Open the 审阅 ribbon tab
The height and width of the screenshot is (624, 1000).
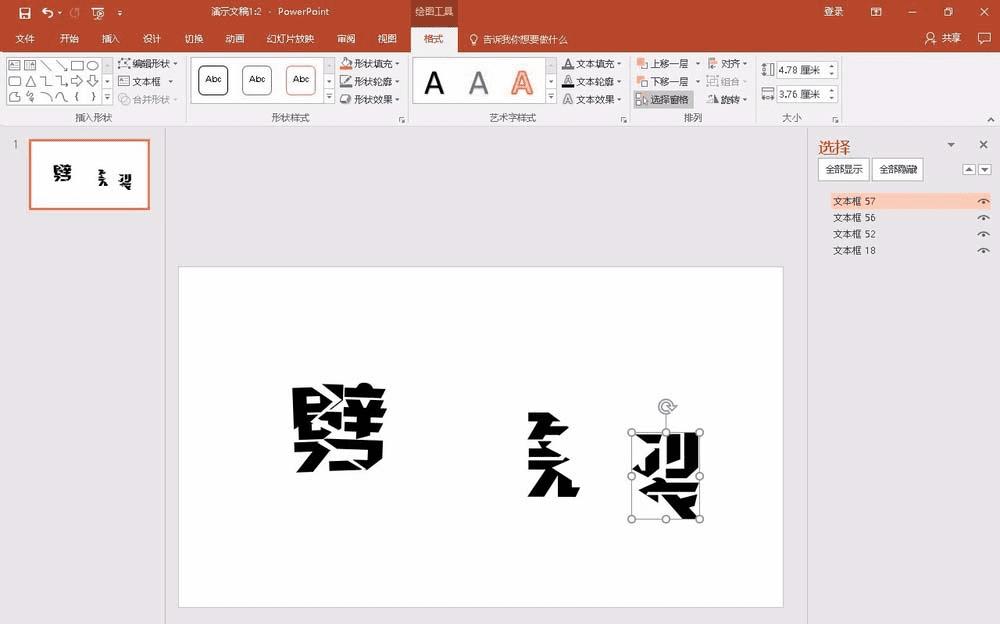346,39
